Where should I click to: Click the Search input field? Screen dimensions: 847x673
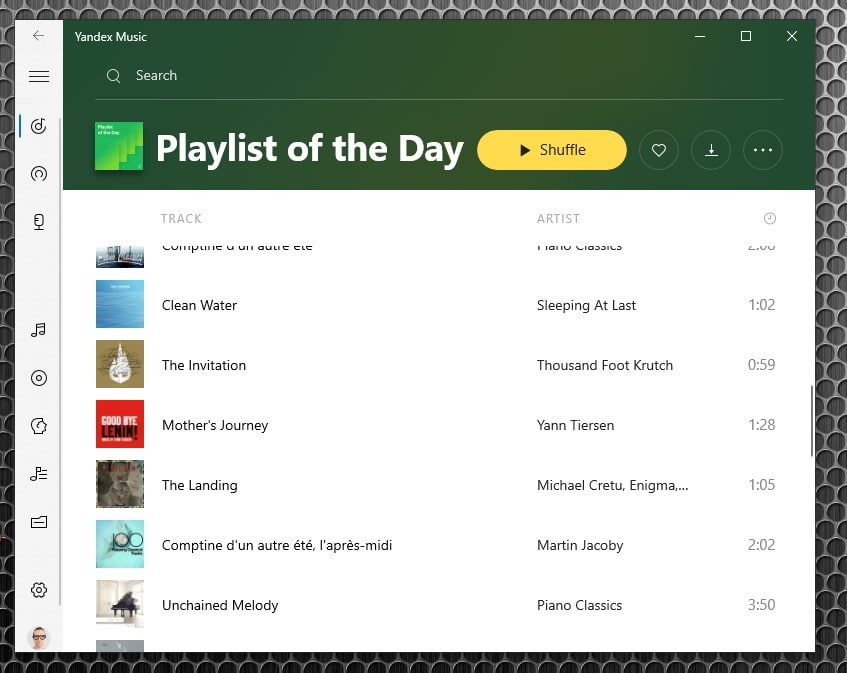tap(439, 76)
